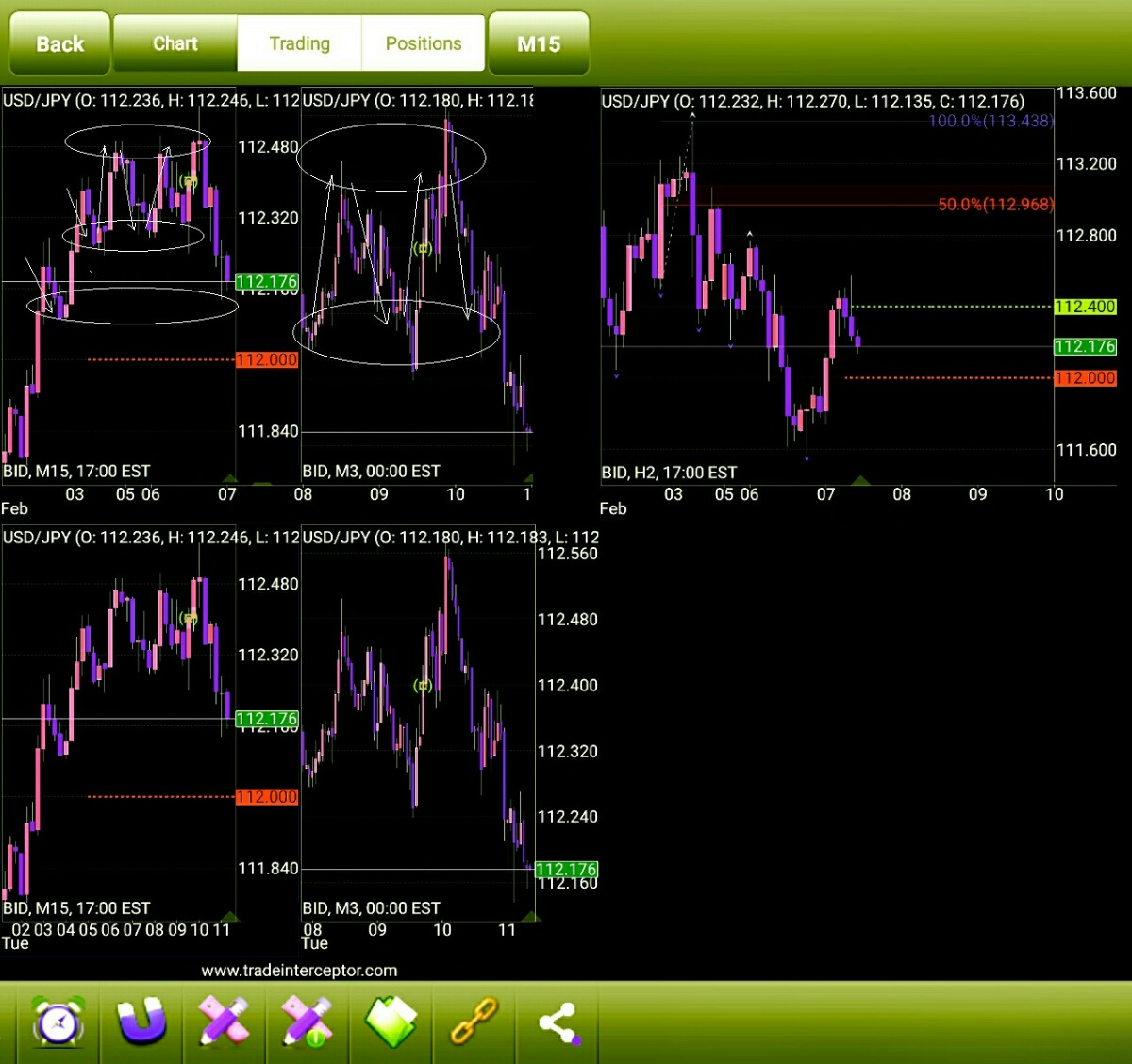Open the M15 timeframe selector

[539, 43]
